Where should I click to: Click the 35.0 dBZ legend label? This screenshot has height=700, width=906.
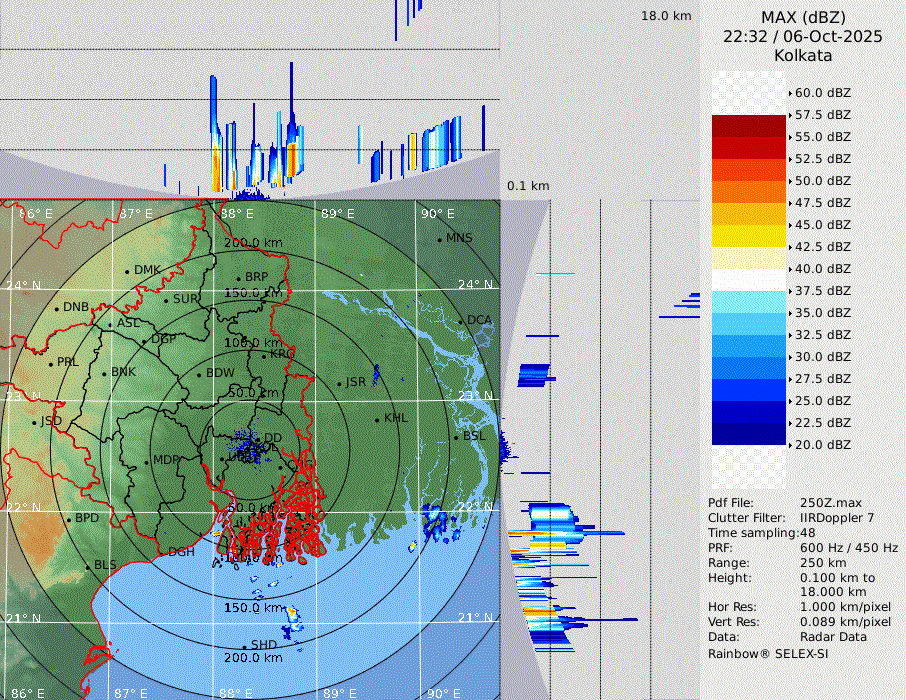[822, 313]
